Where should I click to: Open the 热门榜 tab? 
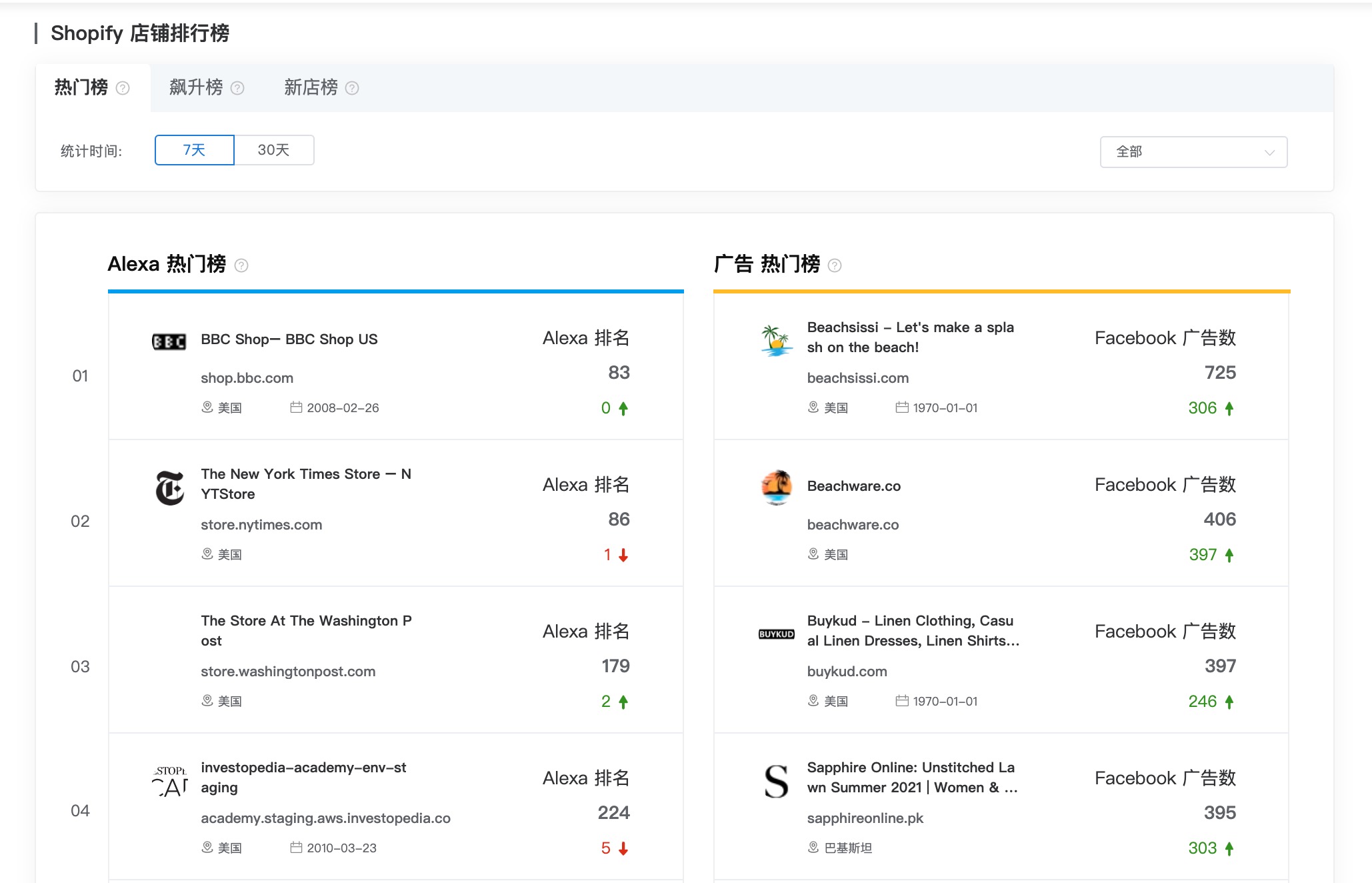tap(81, 87)
